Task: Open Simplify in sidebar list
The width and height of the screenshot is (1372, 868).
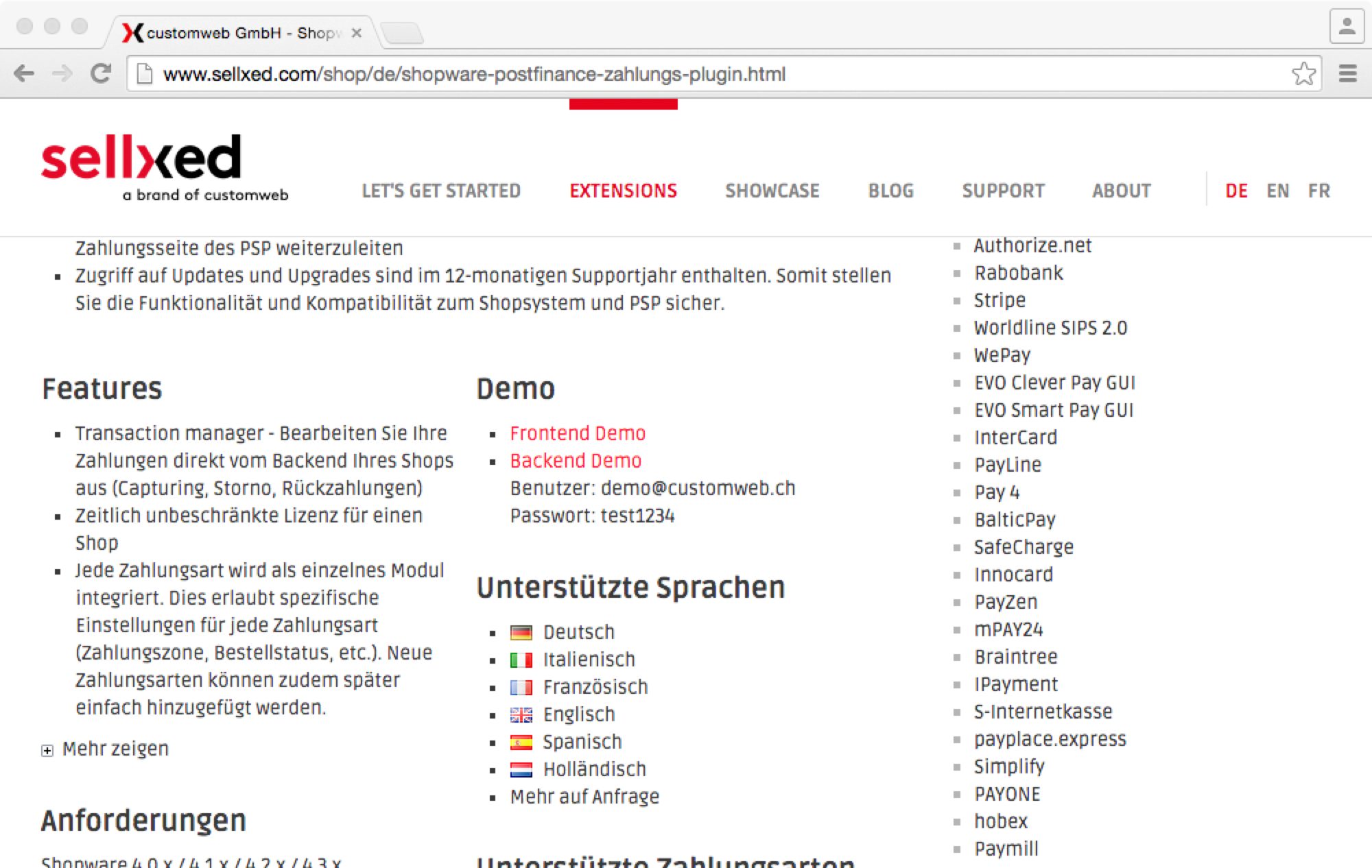Action: pos(1009,767)
